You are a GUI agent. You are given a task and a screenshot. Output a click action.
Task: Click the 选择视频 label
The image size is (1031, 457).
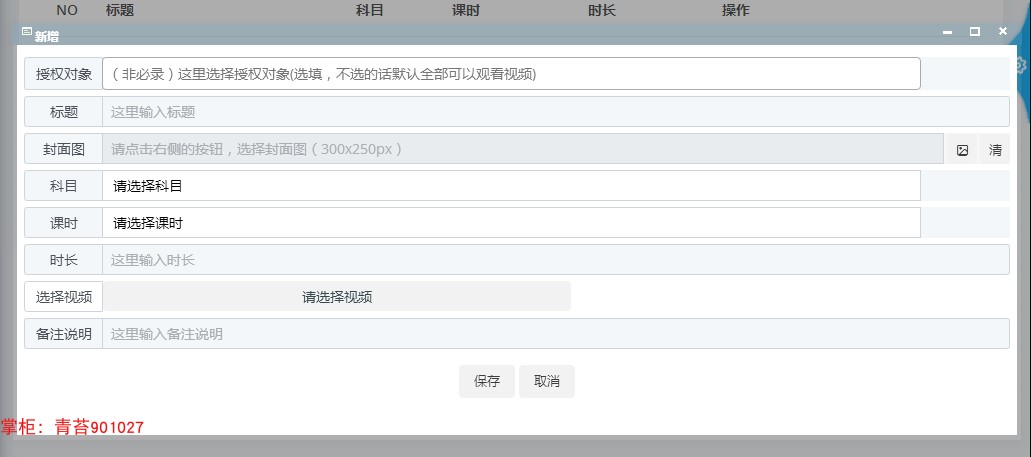[x=64, y=297]
